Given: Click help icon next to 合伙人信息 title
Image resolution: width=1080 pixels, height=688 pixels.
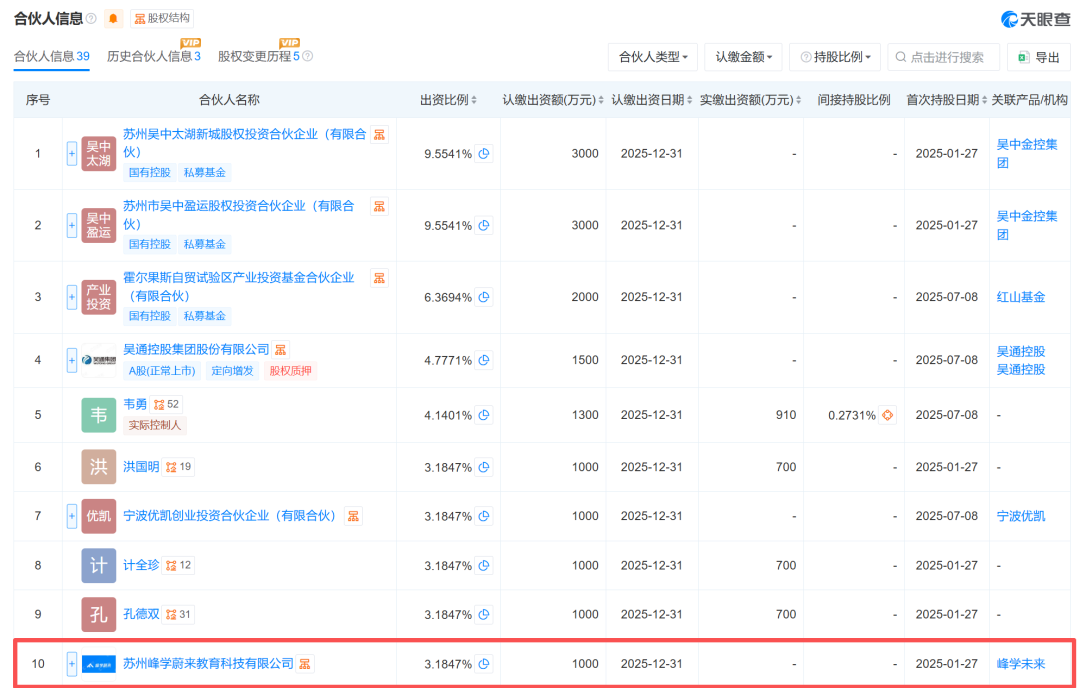Looking at the screenshot, I should (x=92, y=19).
